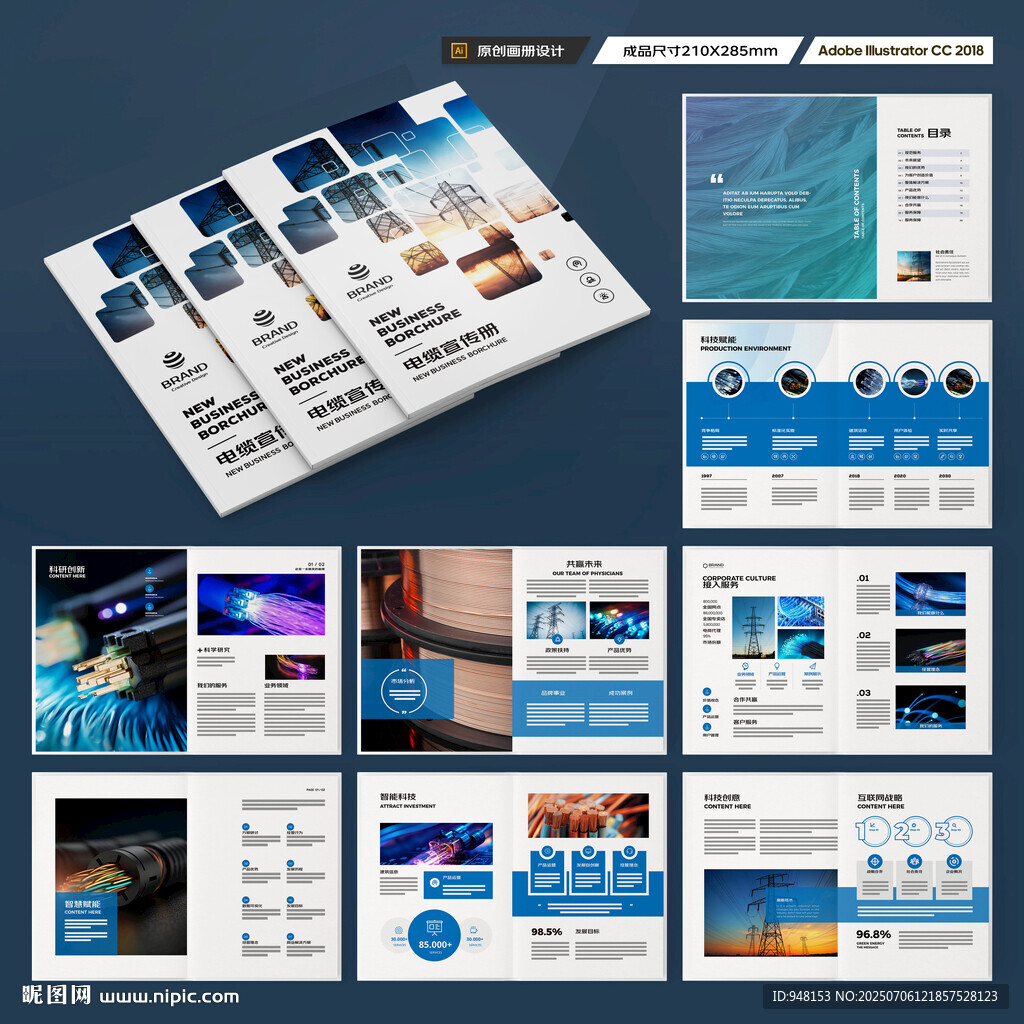The image size is (1024, 1024).
Task: Click the presentation board icon above 85.000+
Action: (434, 927)
